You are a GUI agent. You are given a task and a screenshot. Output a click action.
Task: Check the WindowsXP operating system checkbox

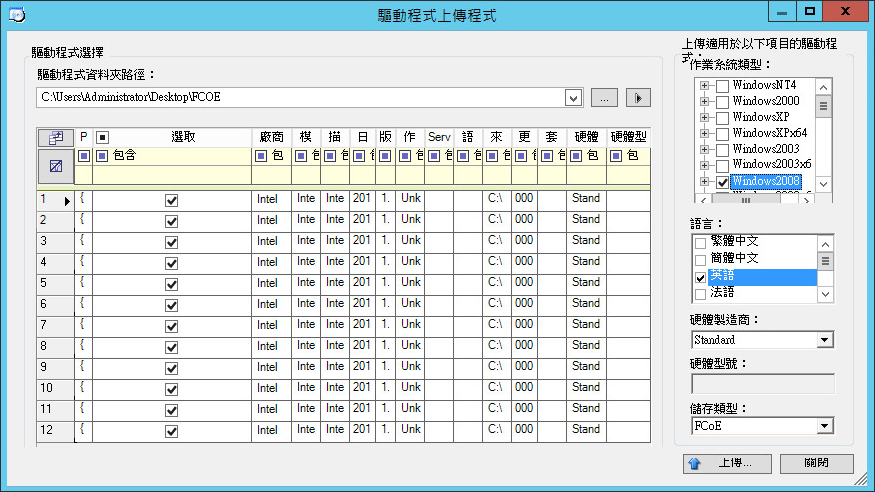tap(722, 117)
